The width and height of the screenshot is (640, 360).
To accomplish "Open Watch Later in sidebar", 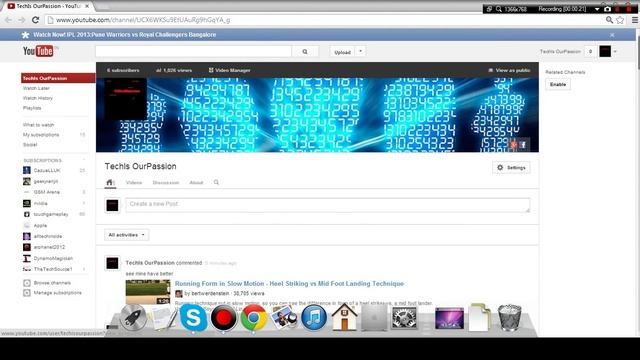I will tap(36, 88).
